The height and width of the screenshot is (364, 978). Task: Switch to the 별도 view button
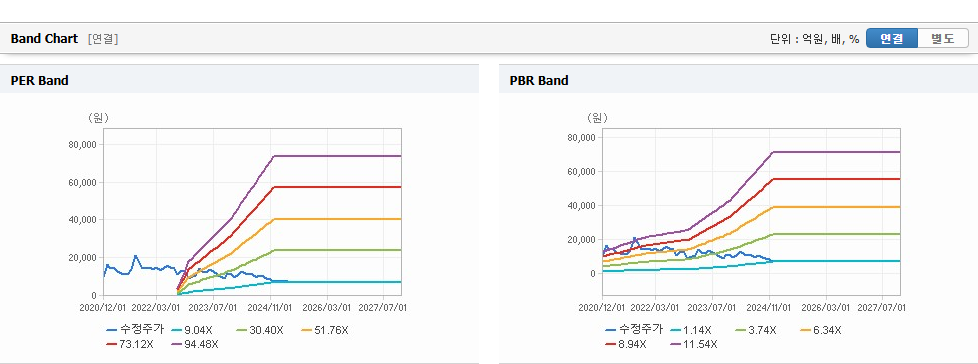pyautogui.click(x=942, y=39)
